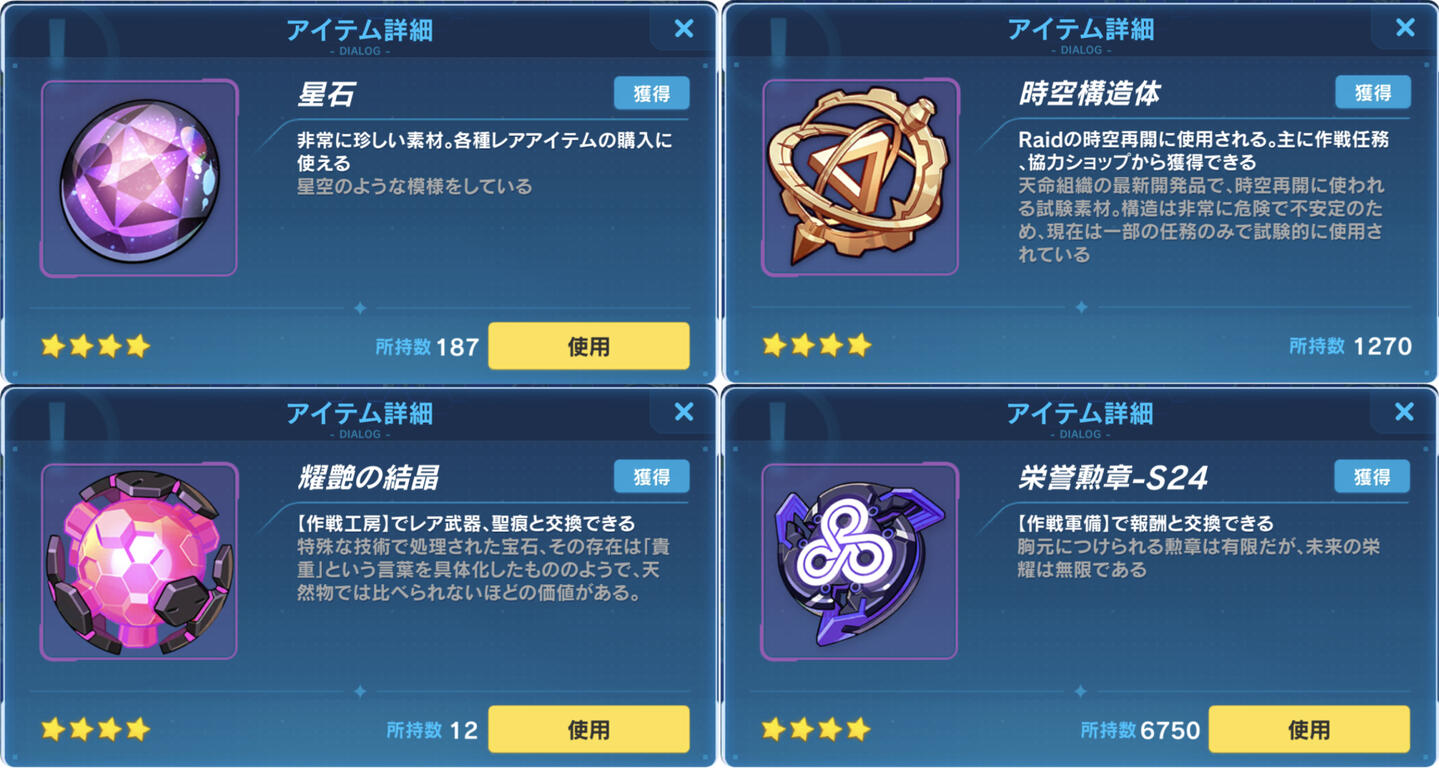Click the 栄誉勲章-S24 medal icon

click(860, 561)
